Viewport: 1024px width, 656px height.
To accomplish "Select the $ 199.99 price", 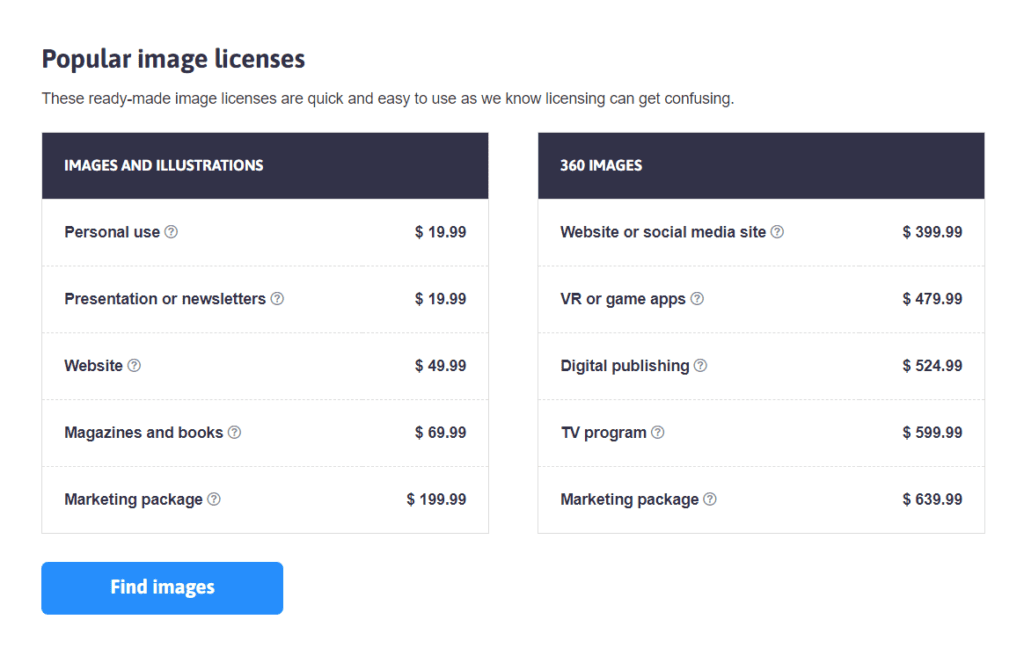I will point(436,499).
